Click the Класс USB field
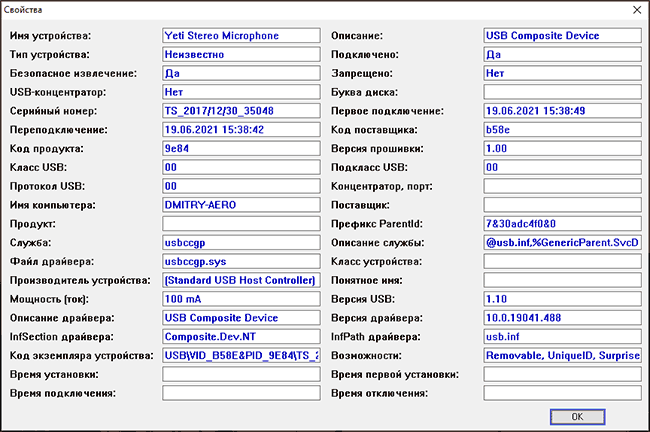The width and height of the screenshot is (650, 432). pos(241,167)
